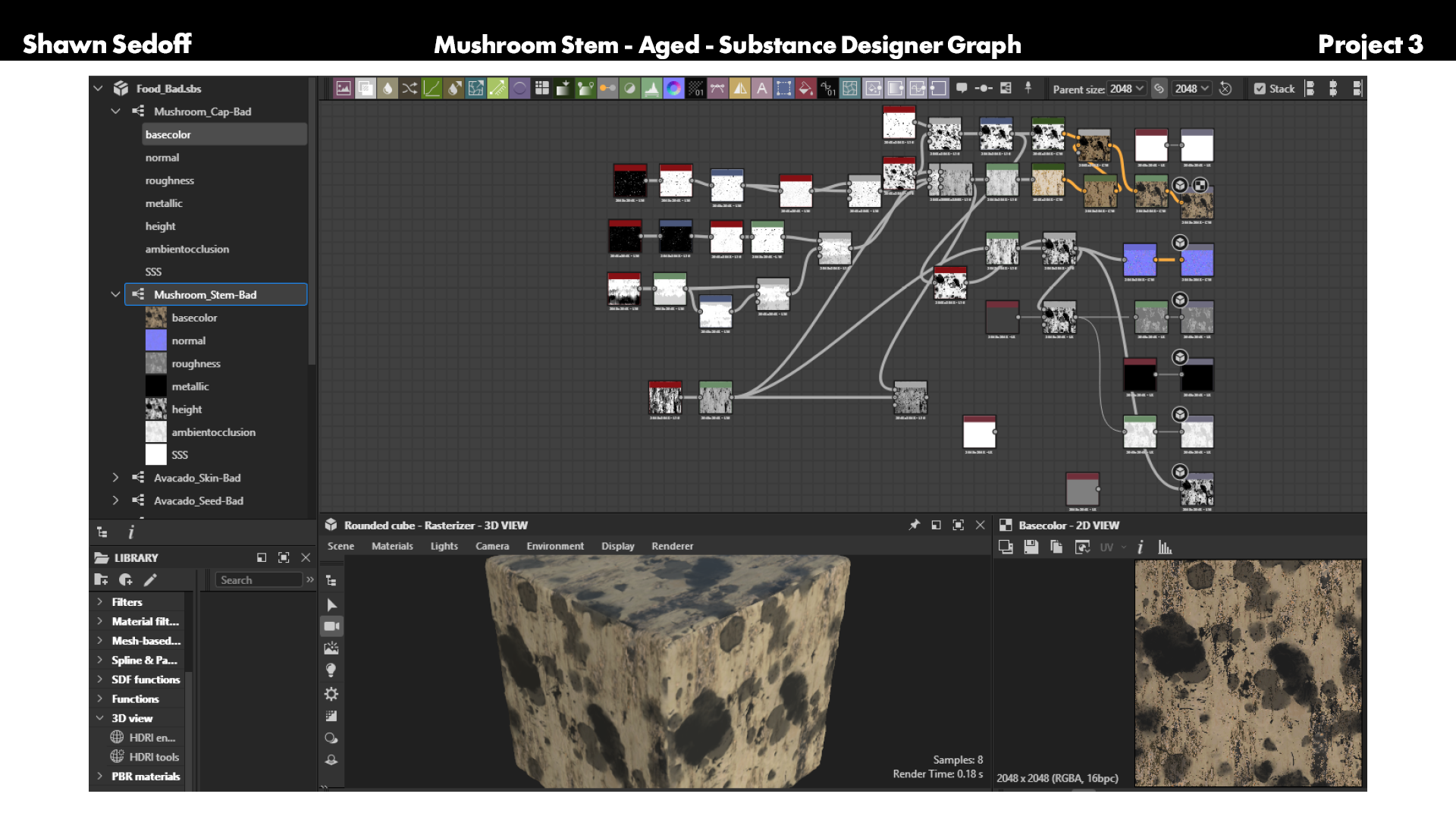This screenshot has height=819, width=1456.
Task: Open the Materials menu
Action: [392, 546]
